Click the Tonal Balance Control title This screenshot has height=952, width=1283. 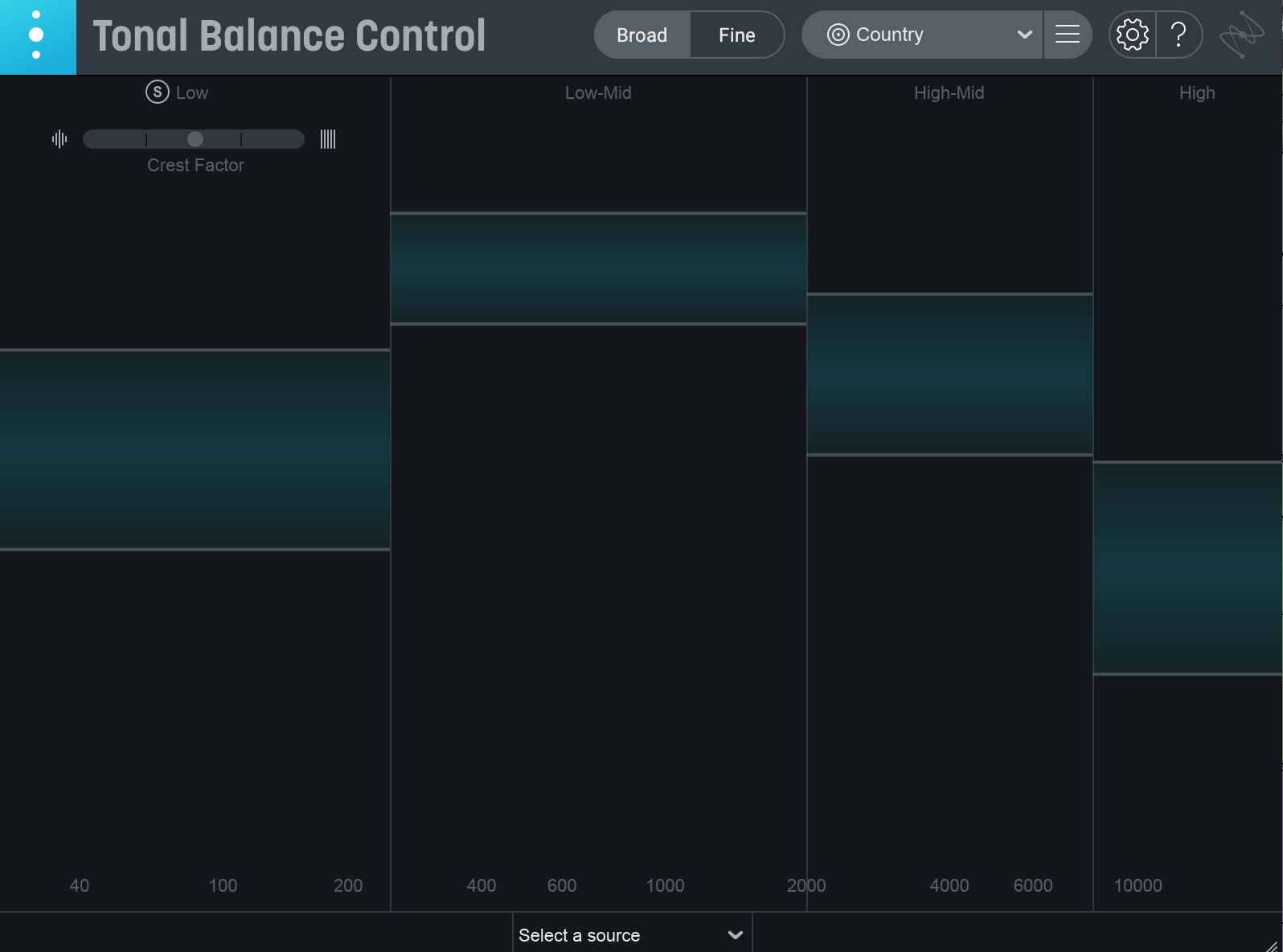[289, 36]
